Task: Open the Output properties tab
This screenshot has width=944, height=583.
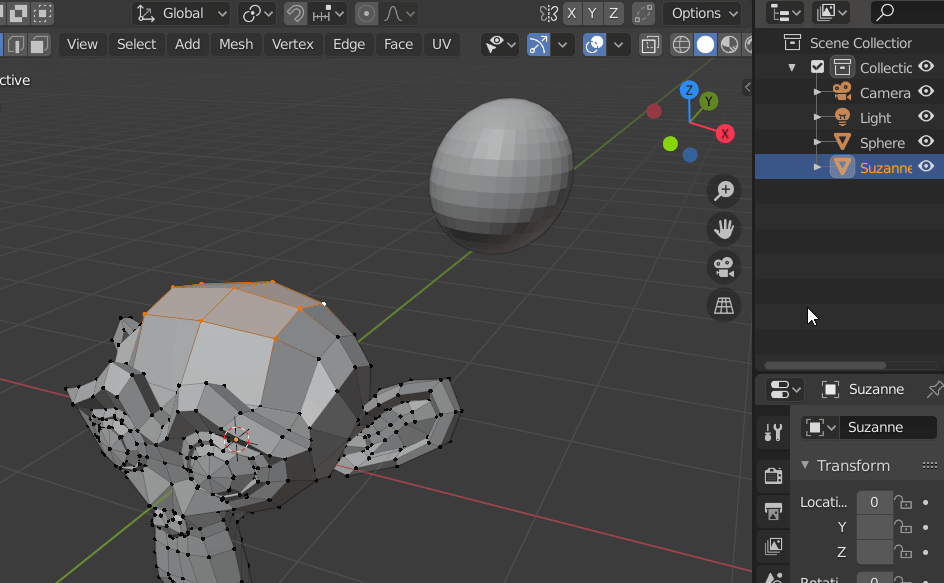Action: tap(773, 511)
